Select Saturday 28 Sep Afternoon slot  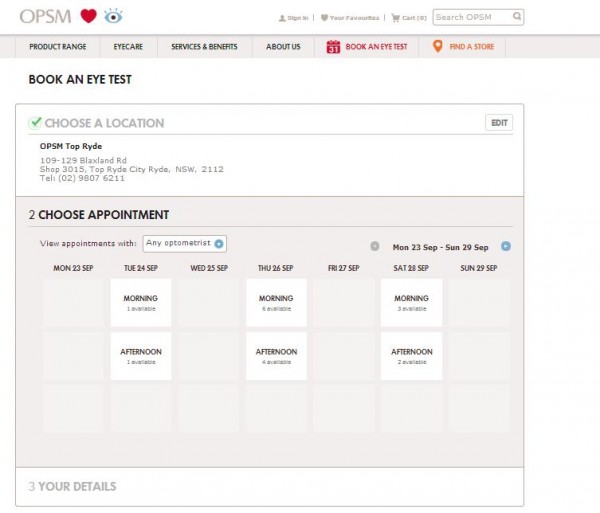click(x=411, y=356)
